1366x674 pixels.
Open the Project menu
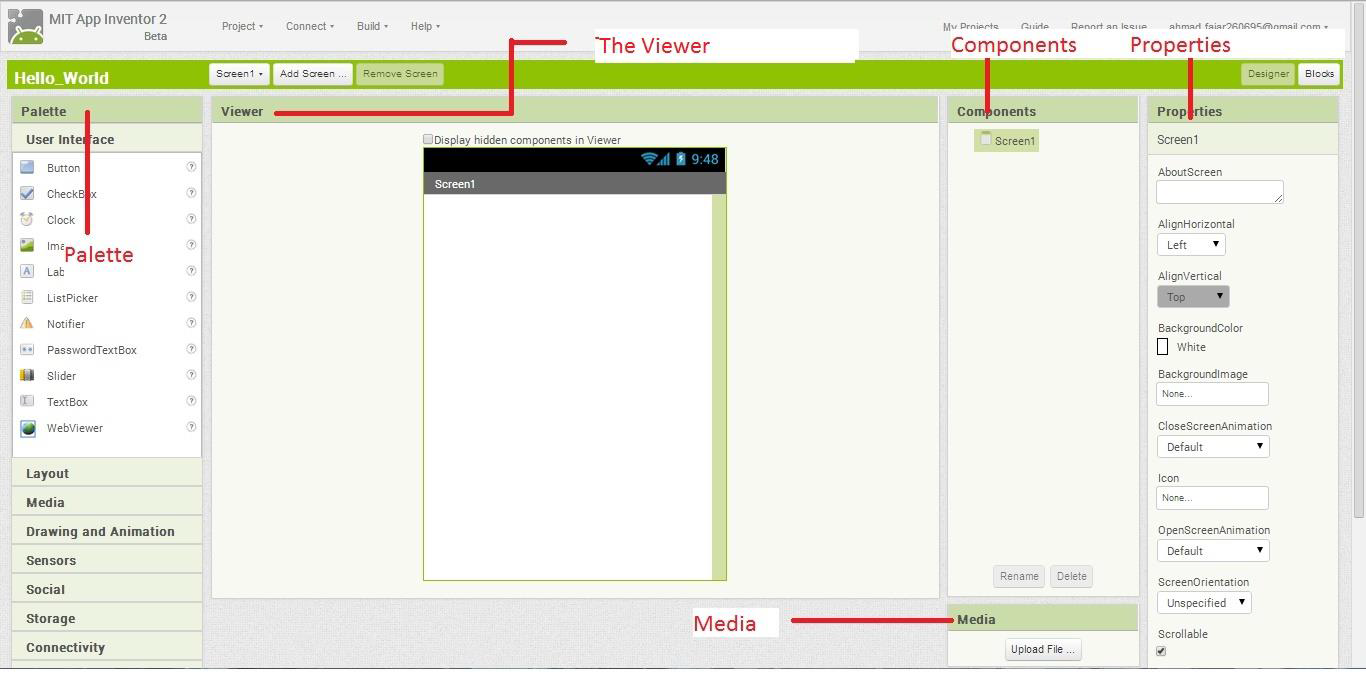tap(242, 26)
